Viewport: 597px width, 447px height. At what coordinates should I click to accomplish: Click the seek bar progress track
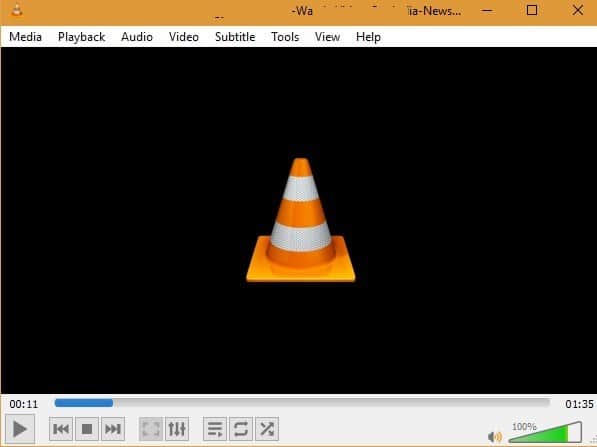click(302, 403)
